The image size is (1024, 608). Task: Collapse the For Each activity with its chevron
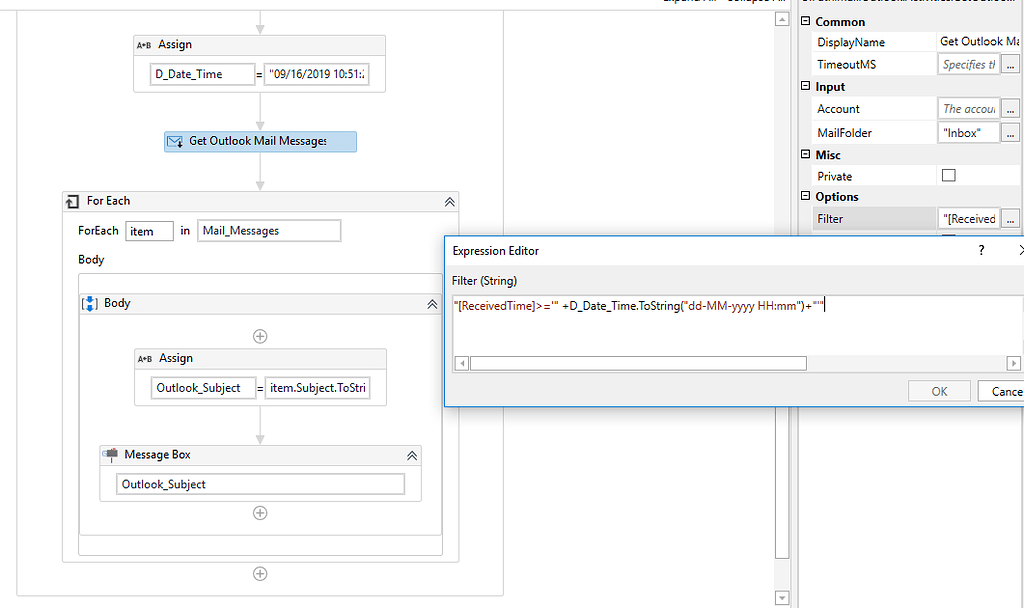448,201
